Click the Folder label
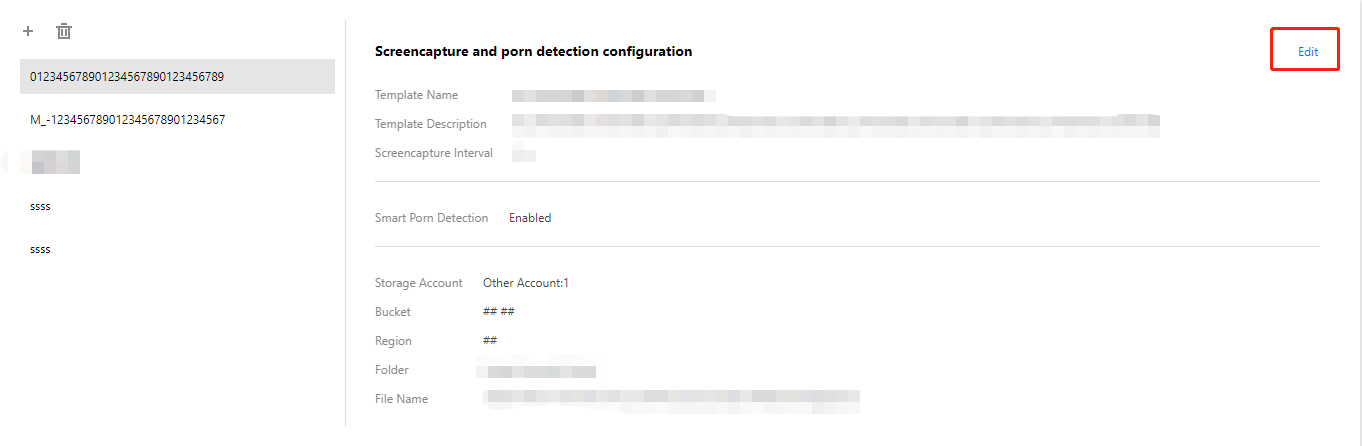This screenshot has width=1362, height=446. 392,370
